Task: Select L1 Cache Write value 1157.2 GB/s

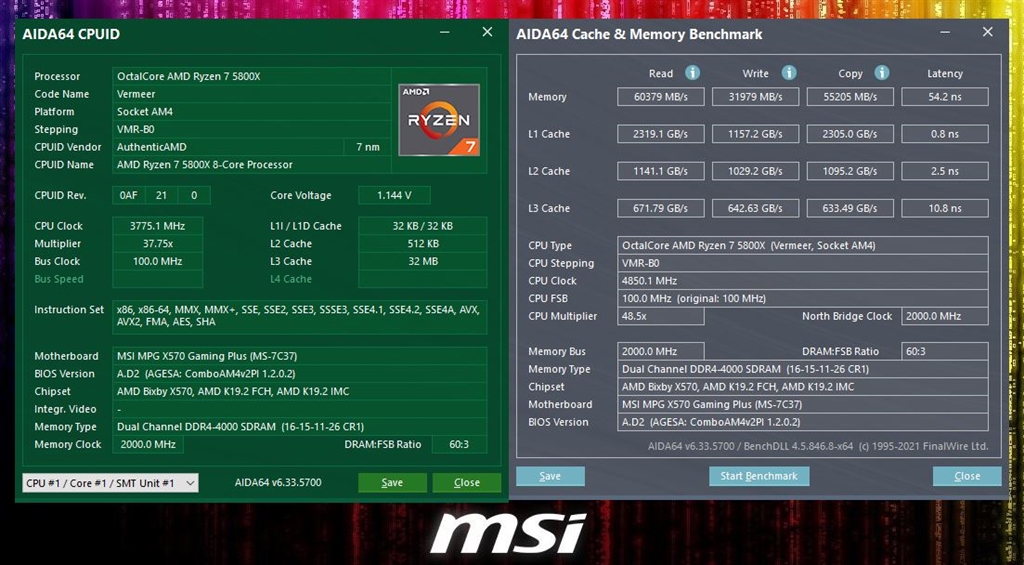Action: pyautogui.click(x=756, y=134)
